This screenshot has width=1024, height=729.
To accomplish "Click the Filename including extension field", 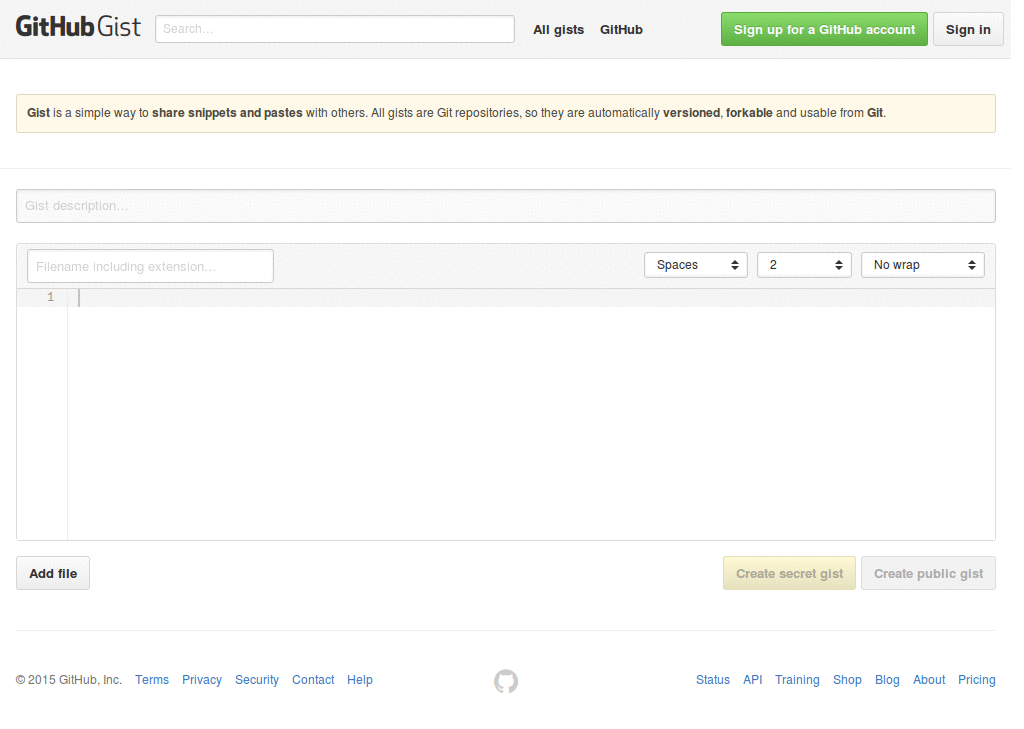I will tap(150, 266).
